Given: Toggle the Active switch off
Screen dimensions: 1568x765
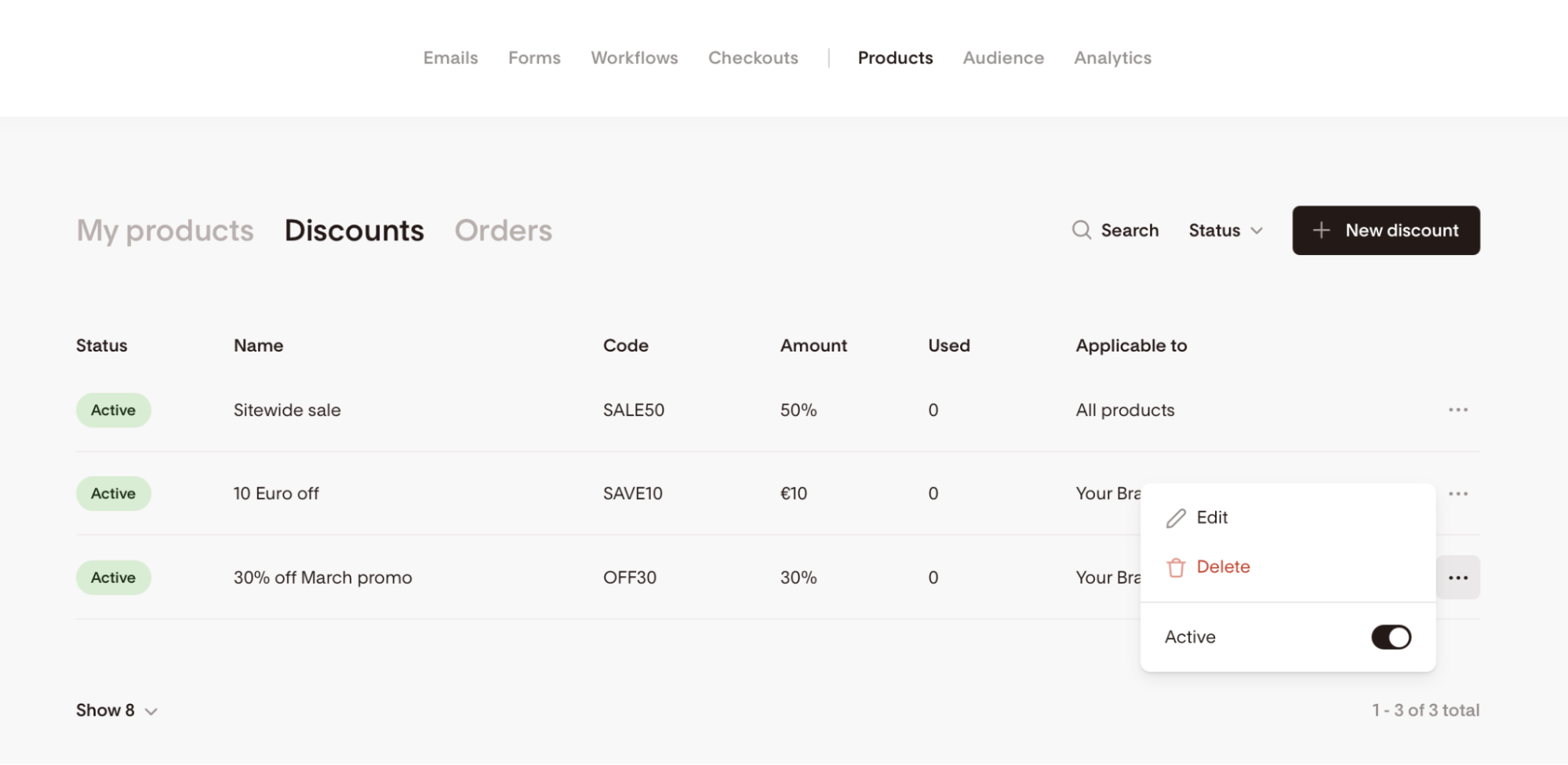Looking at the screenshot, I should pos(1391,637).
